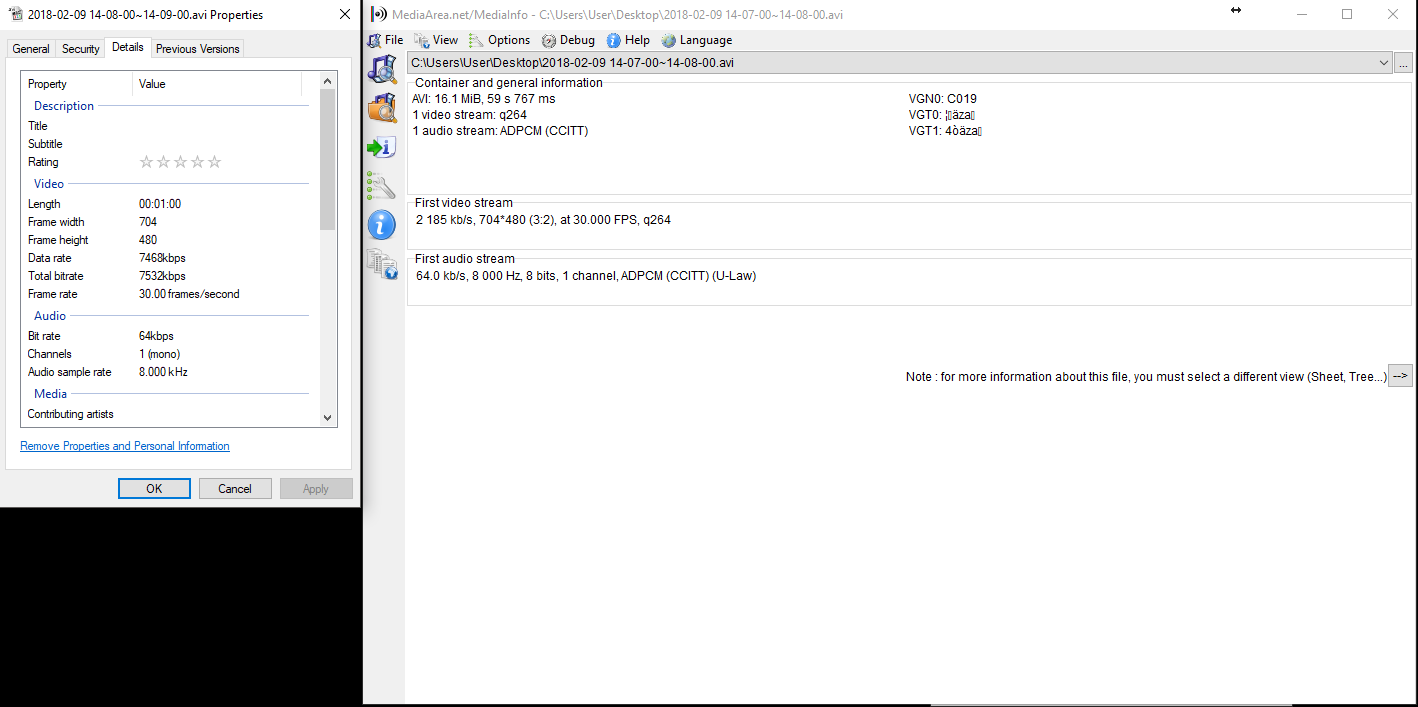
Task: Open the View menu
Action: [x=436, y=40]
